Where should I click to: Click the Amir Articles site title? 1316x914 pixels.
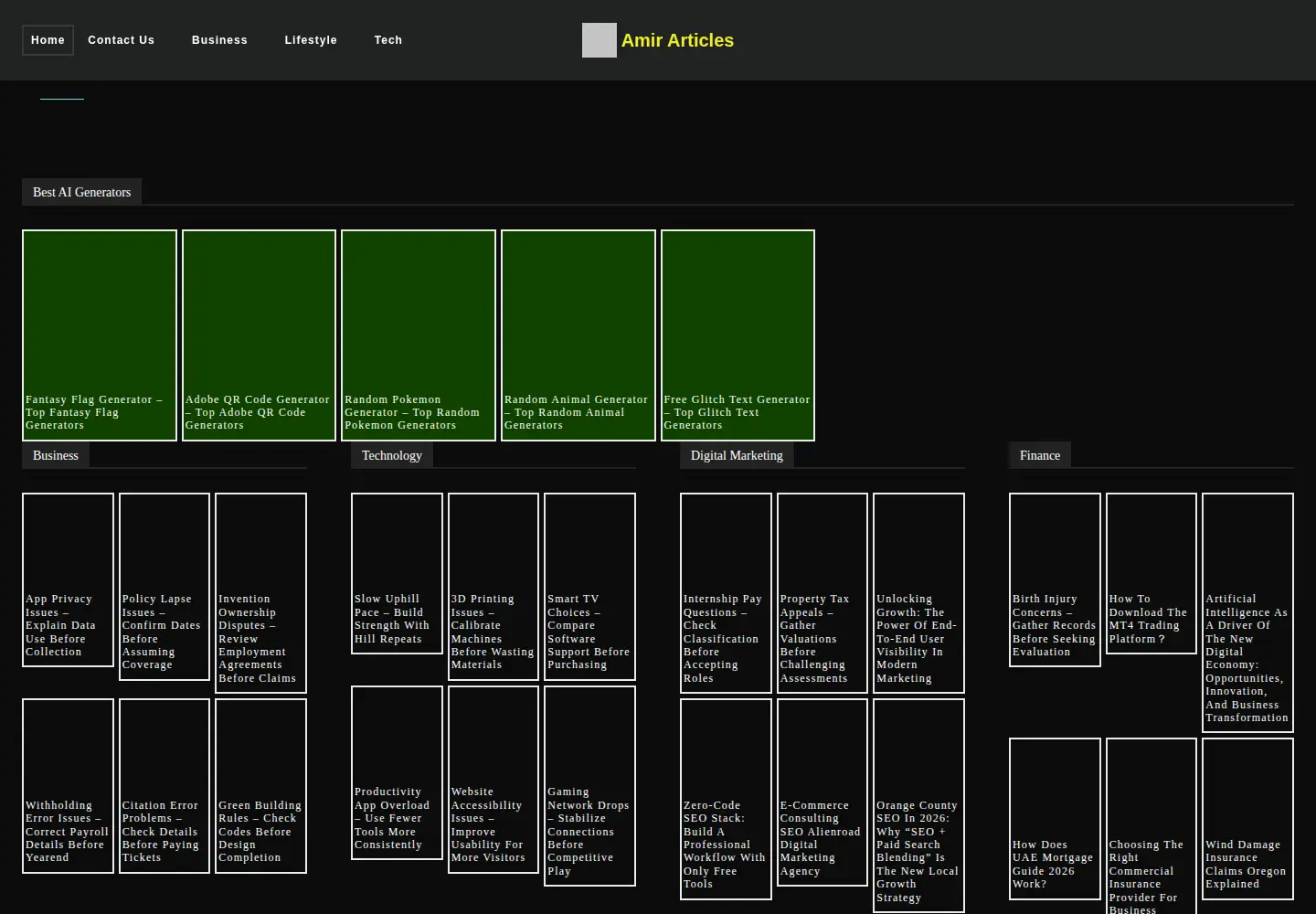677,40
